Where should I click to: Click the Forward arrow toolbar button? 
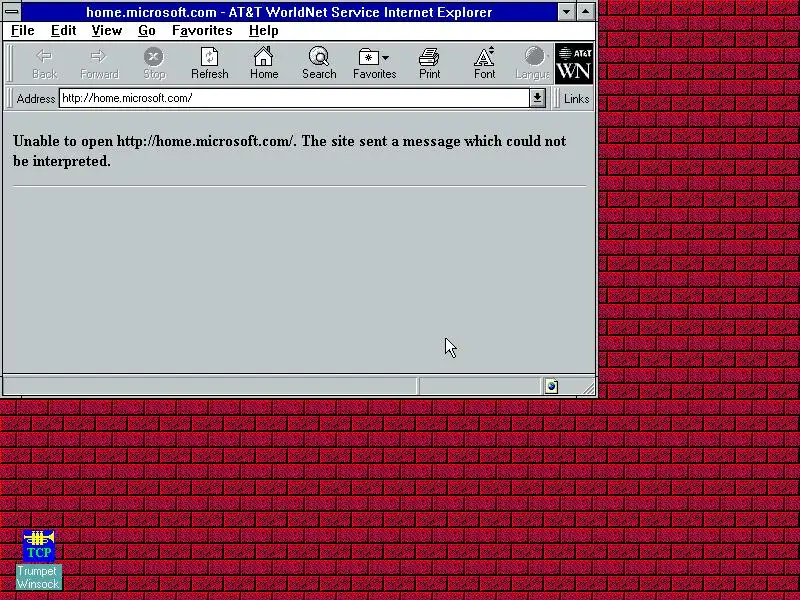click(99, 63)
